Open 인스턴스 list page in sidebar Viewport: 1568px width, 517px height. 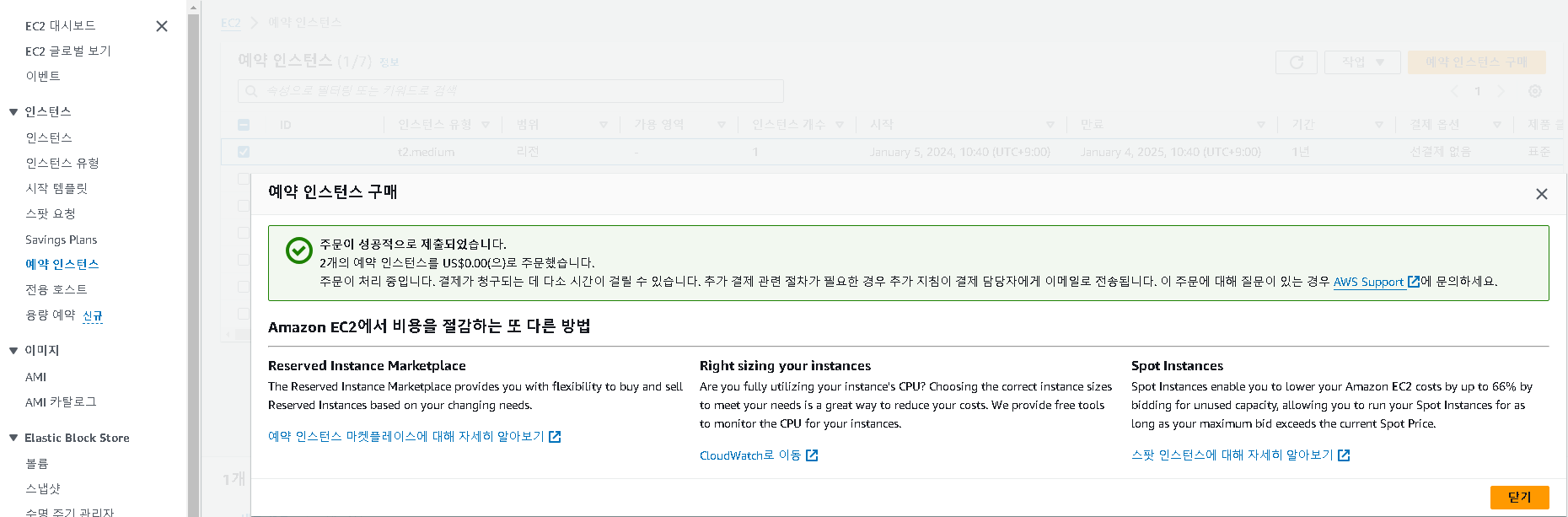coord(49,137)
